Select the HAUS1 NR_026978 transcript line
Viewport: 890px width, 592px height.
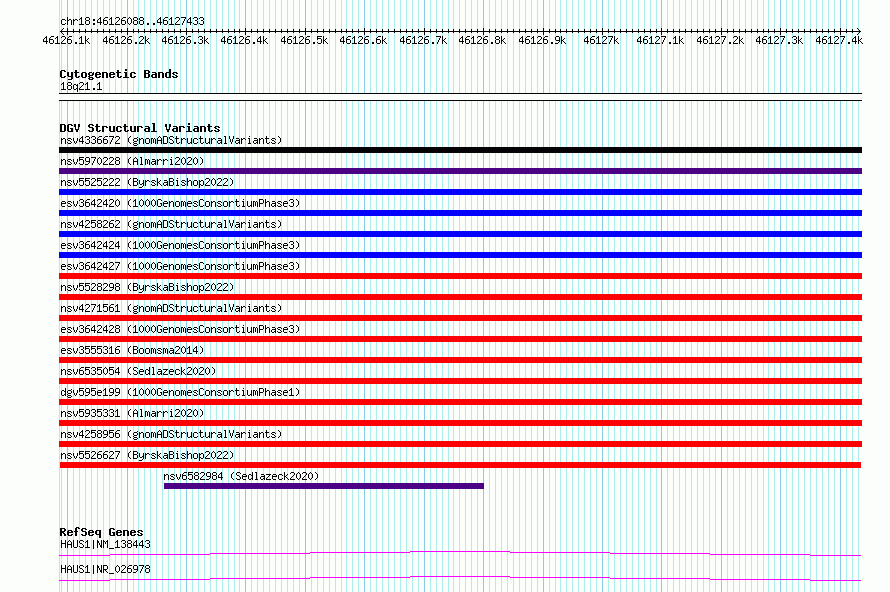coord(460,578)
